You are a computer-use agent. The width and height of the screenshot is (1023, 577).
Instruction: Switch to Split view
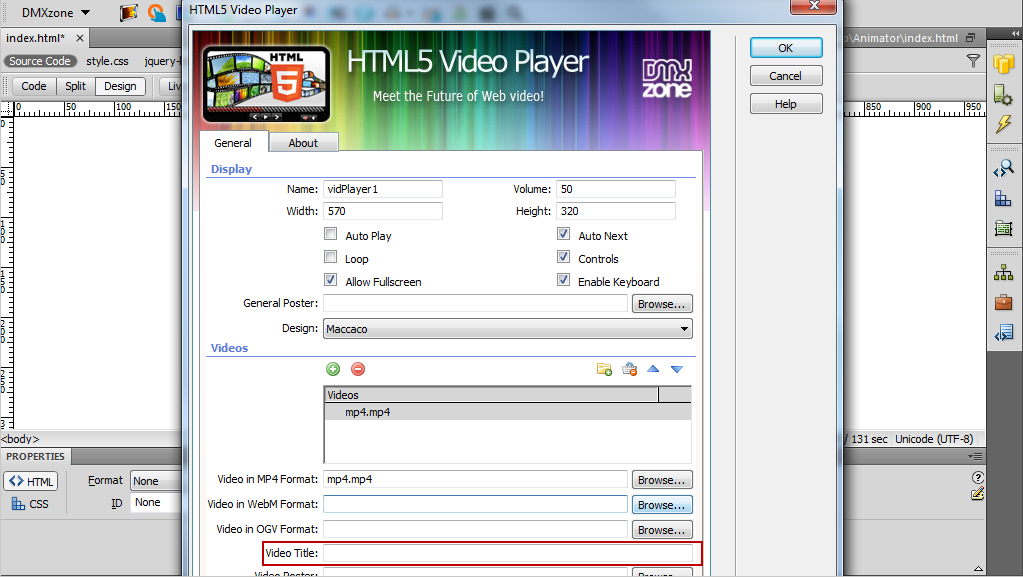[75, 86]
